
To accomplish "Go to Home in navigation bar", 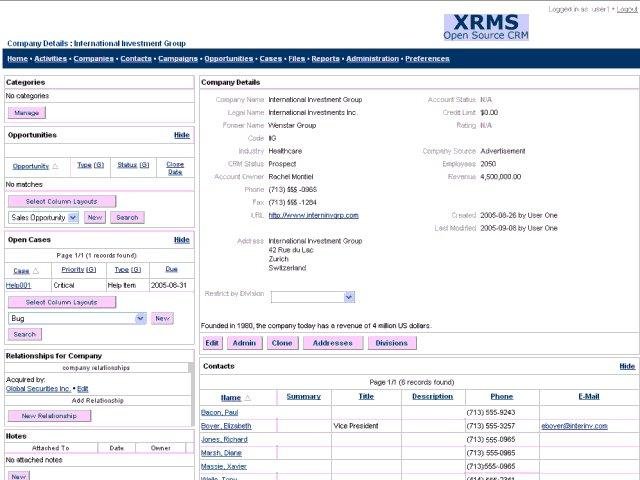I will point(18,59).
